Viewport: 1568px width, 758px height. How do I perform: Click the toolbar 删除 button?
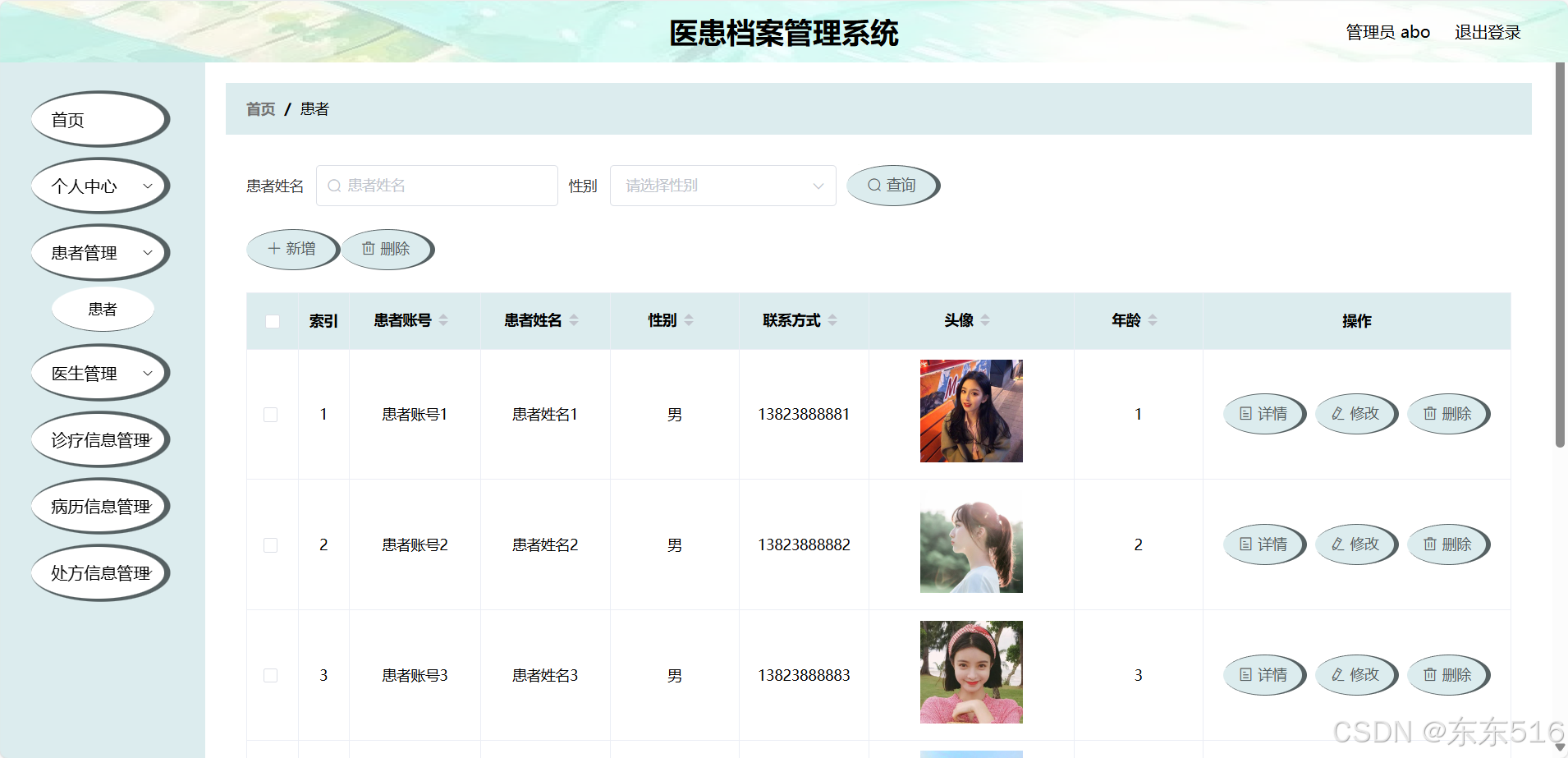[387, 249]
